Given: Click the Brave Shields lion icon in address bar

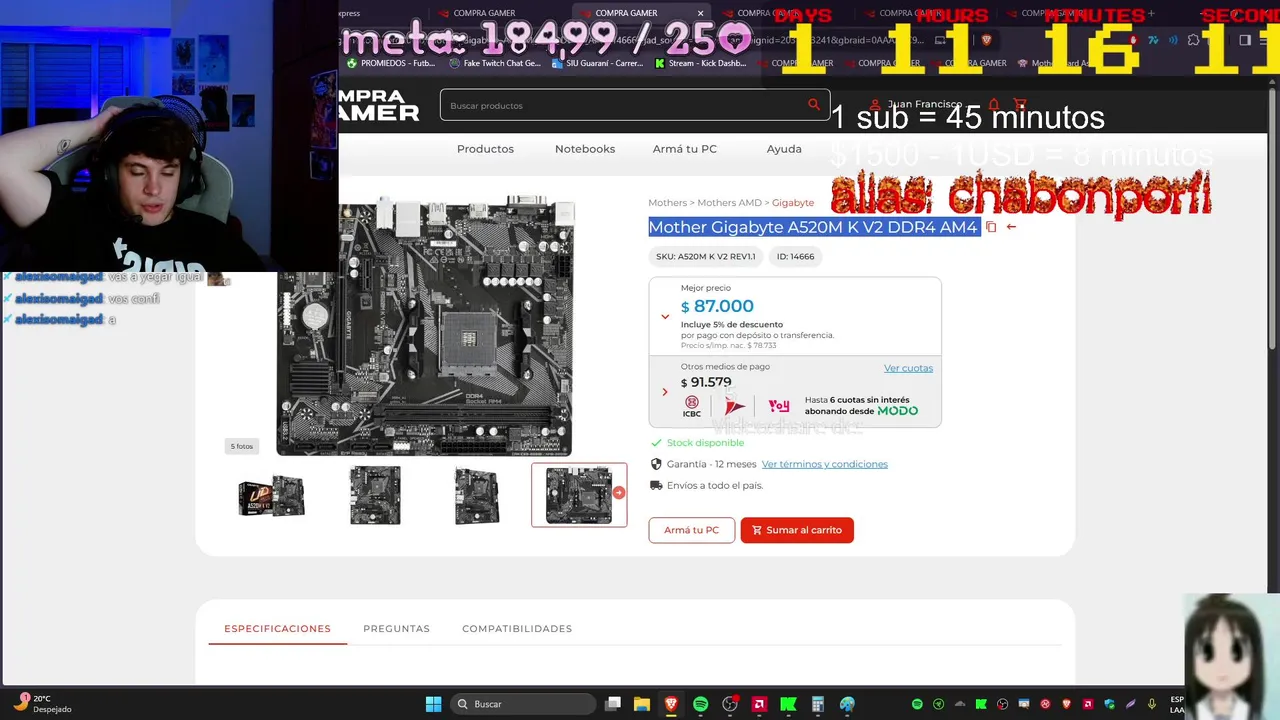Looking at the screenshot, I should (986, 40).
